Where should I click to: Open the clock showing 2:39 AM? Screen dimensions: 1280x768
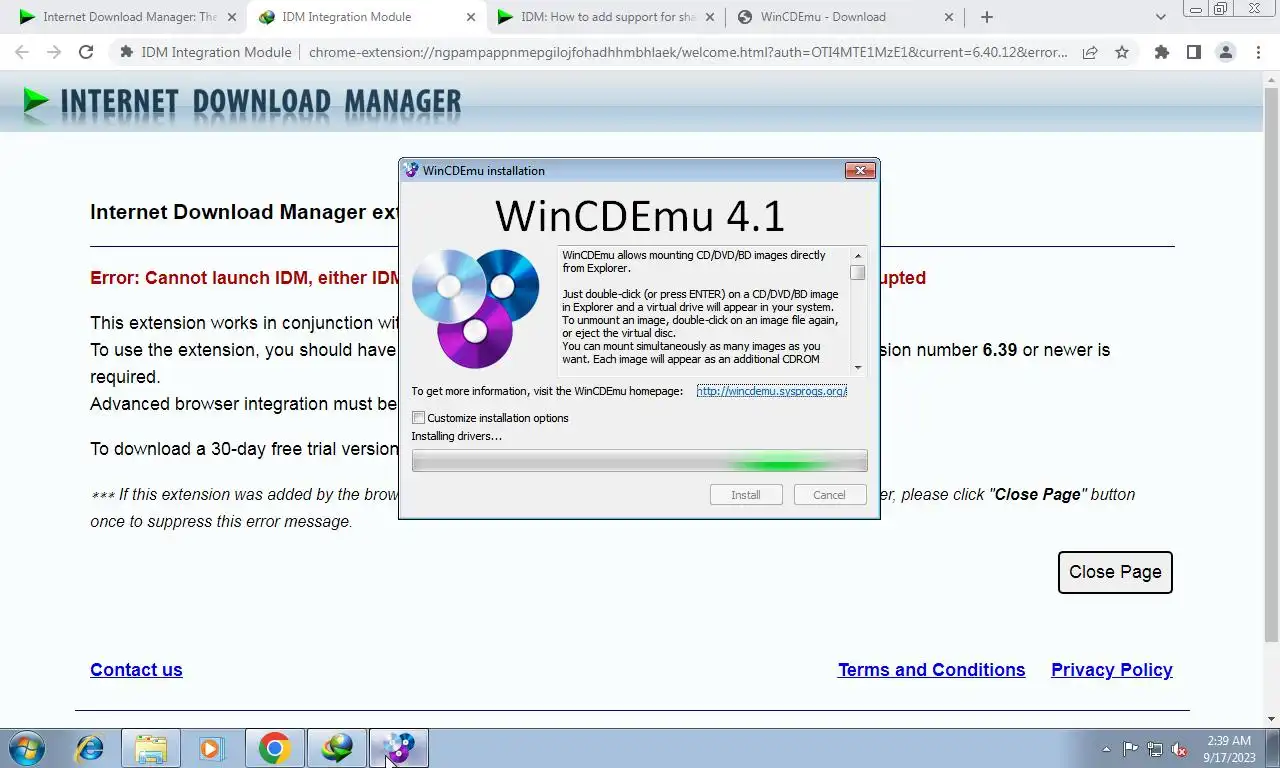[1229, 749]
